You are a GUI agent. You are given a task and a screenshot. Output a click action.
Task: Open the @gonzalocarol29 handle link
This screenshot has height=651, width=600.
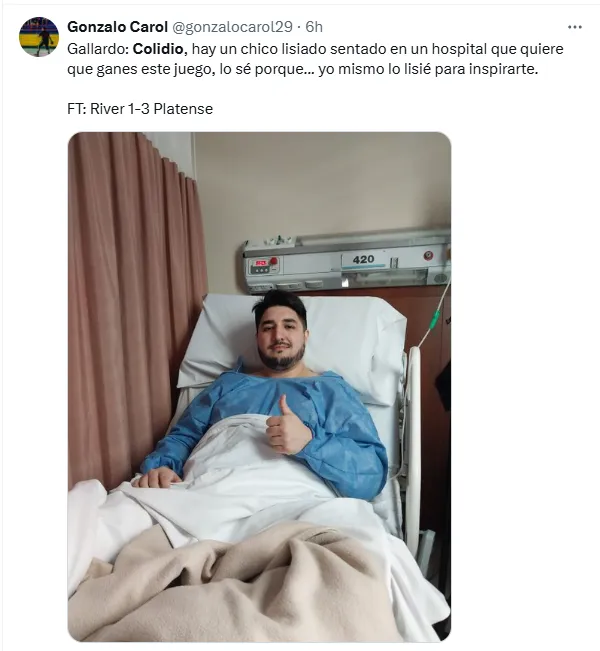click(x=232, y=27)
